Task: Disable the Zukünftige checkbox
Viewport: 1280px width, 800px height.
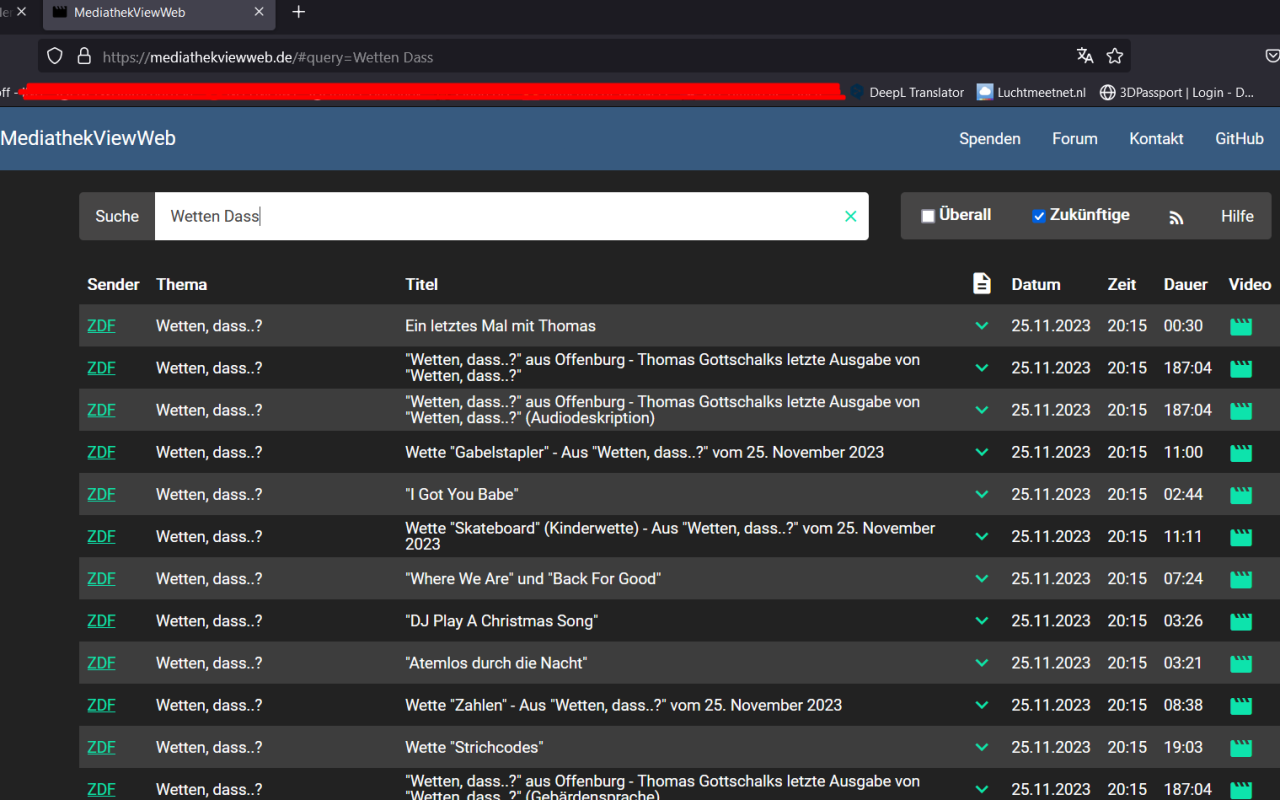Action: pyautogui.click(x=1039, y=215)
